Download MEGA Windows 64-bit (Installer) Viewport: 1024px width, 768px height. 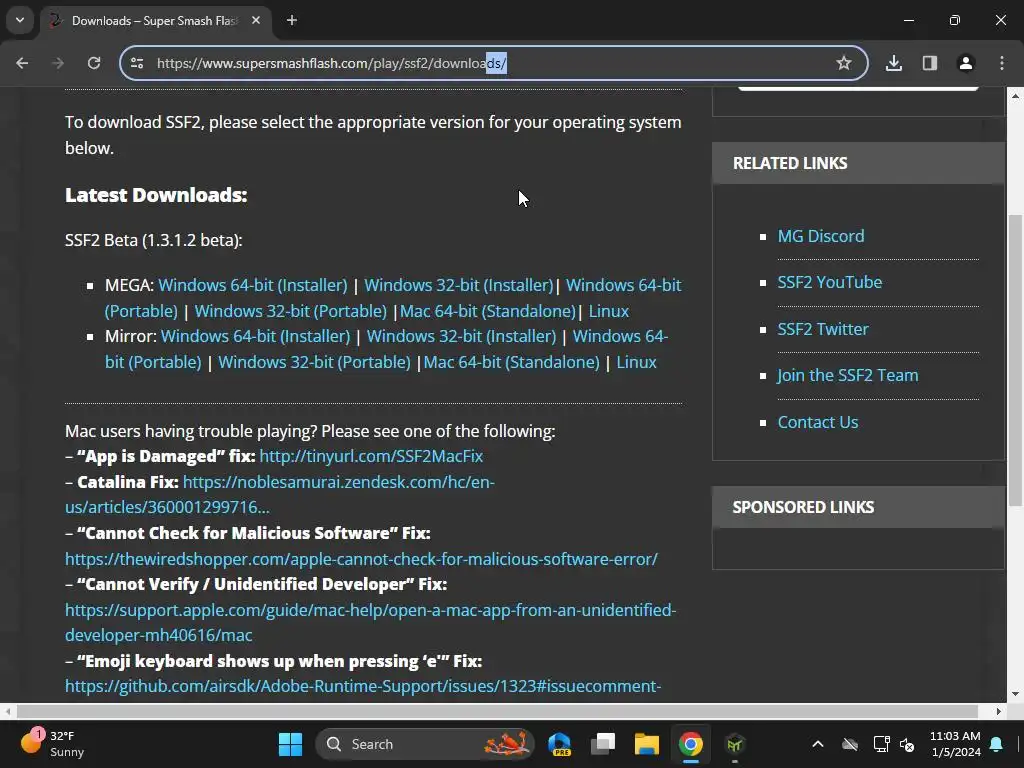253,285
